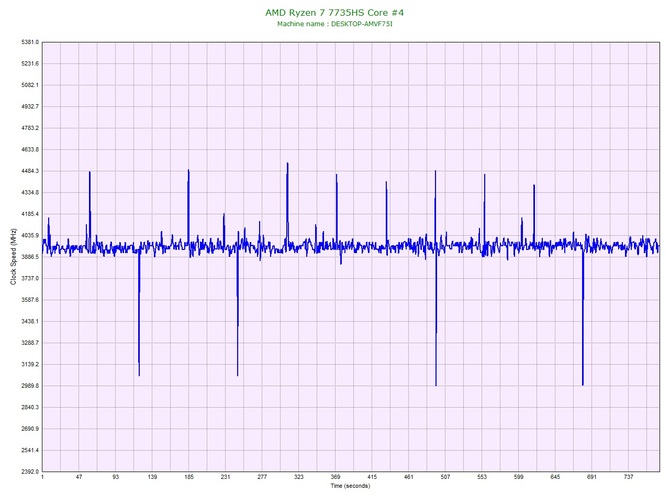Viewport: 670px width, 503px height.
Task: Click the x-axis tick label 691
Action: tap(592, 477)
